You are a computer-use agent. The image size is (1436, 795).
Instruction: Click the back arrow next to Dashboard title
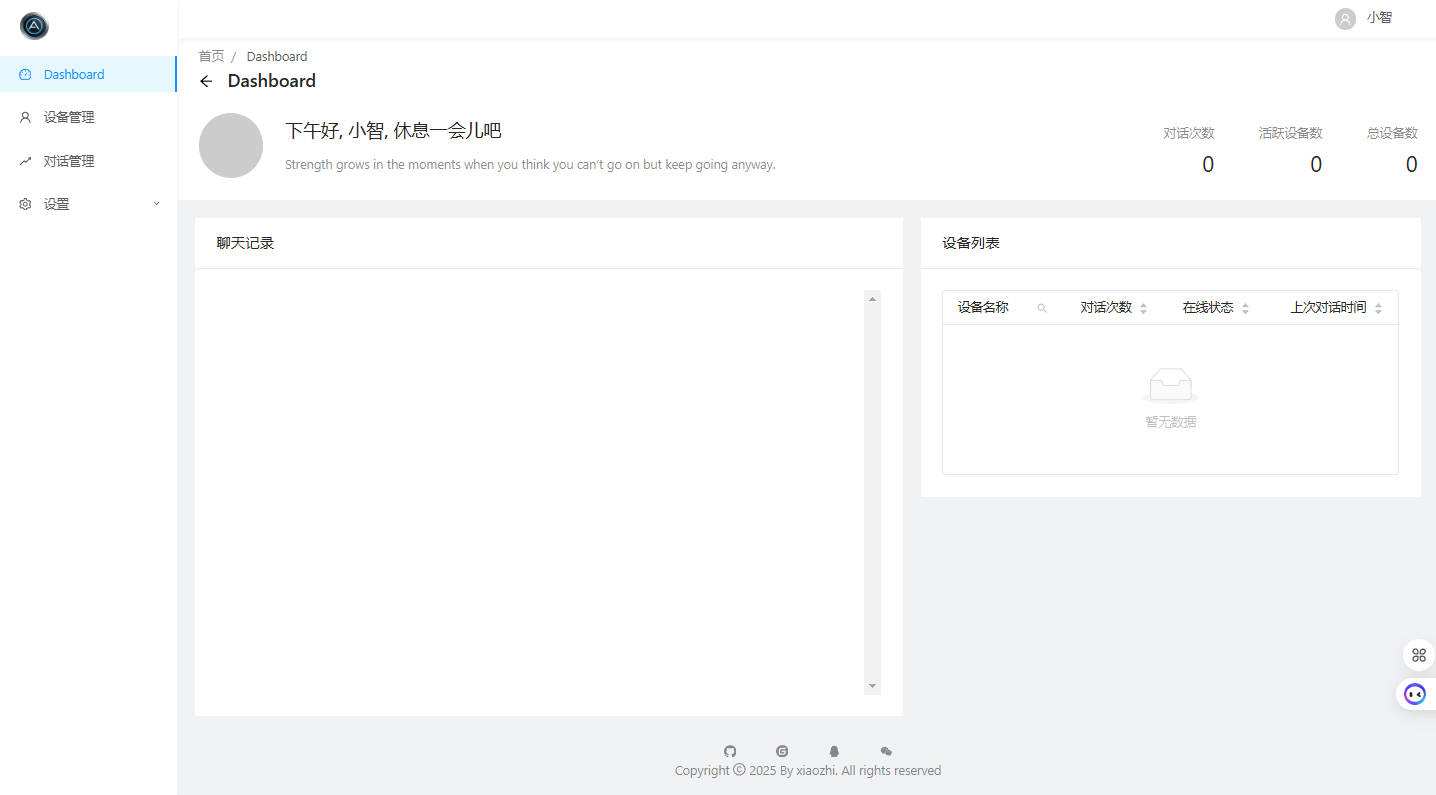206,81
